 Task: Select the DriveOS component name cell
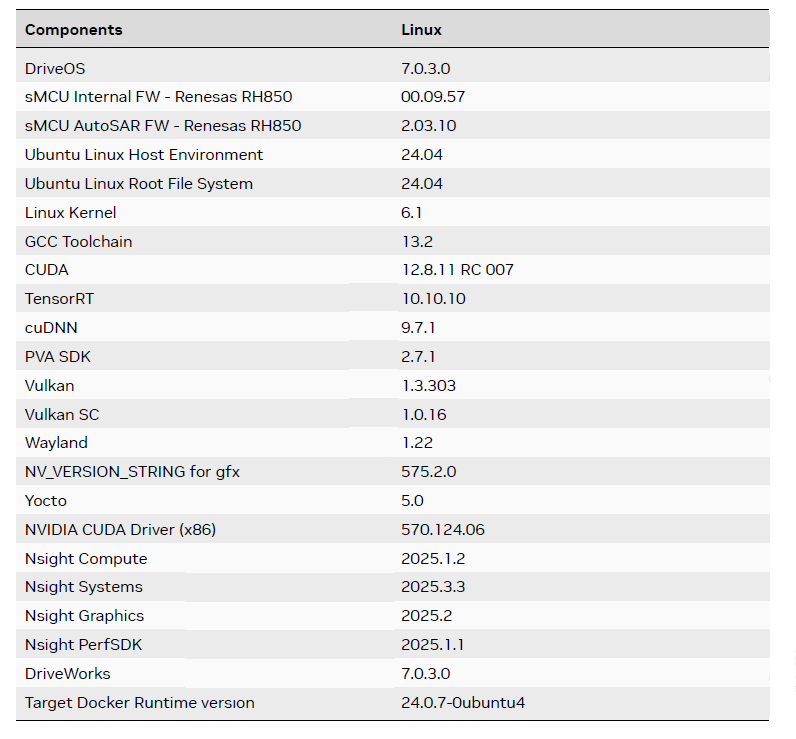[56, 68]
